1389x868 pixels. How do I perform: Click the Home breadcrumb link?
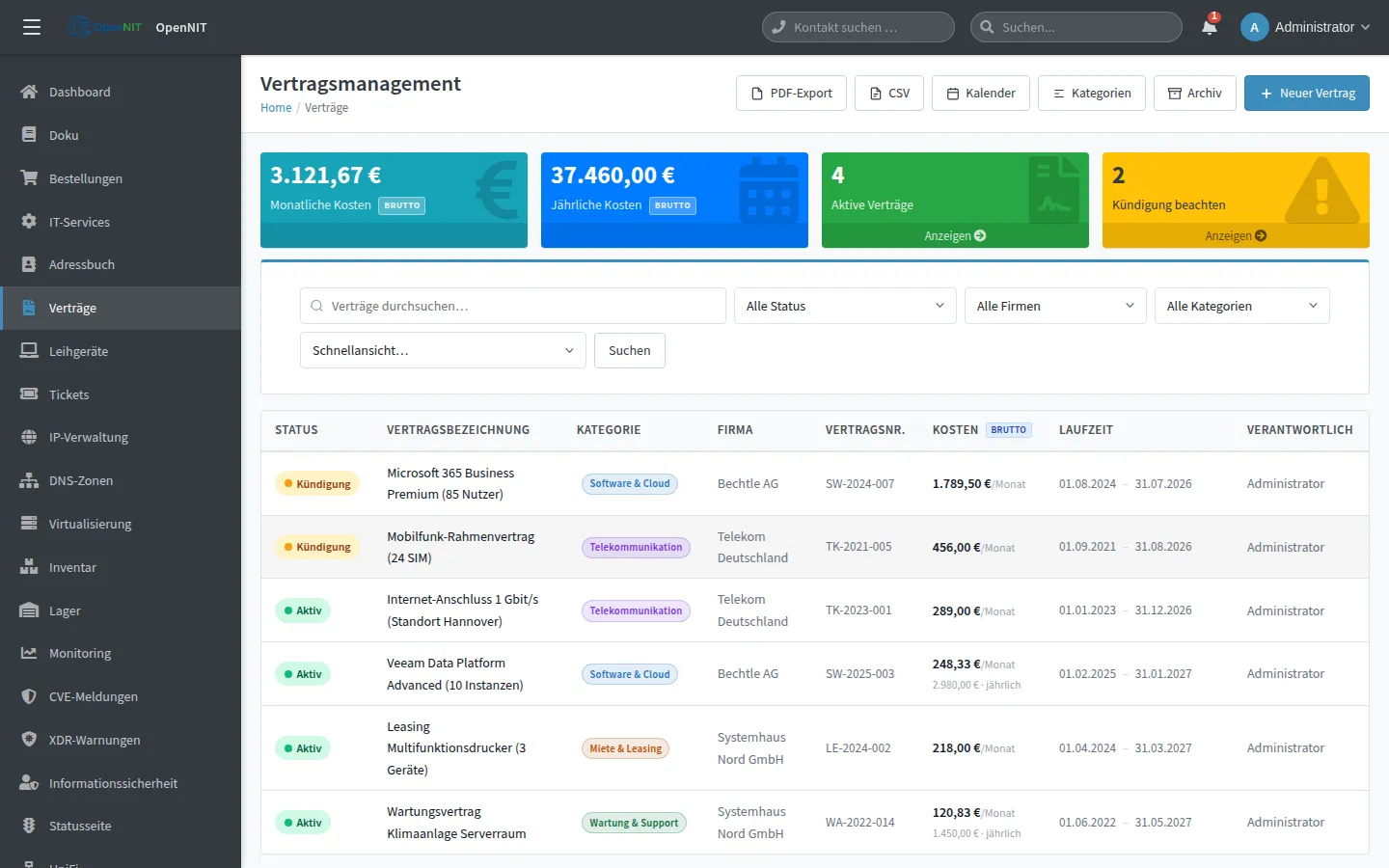pos(276,108)
